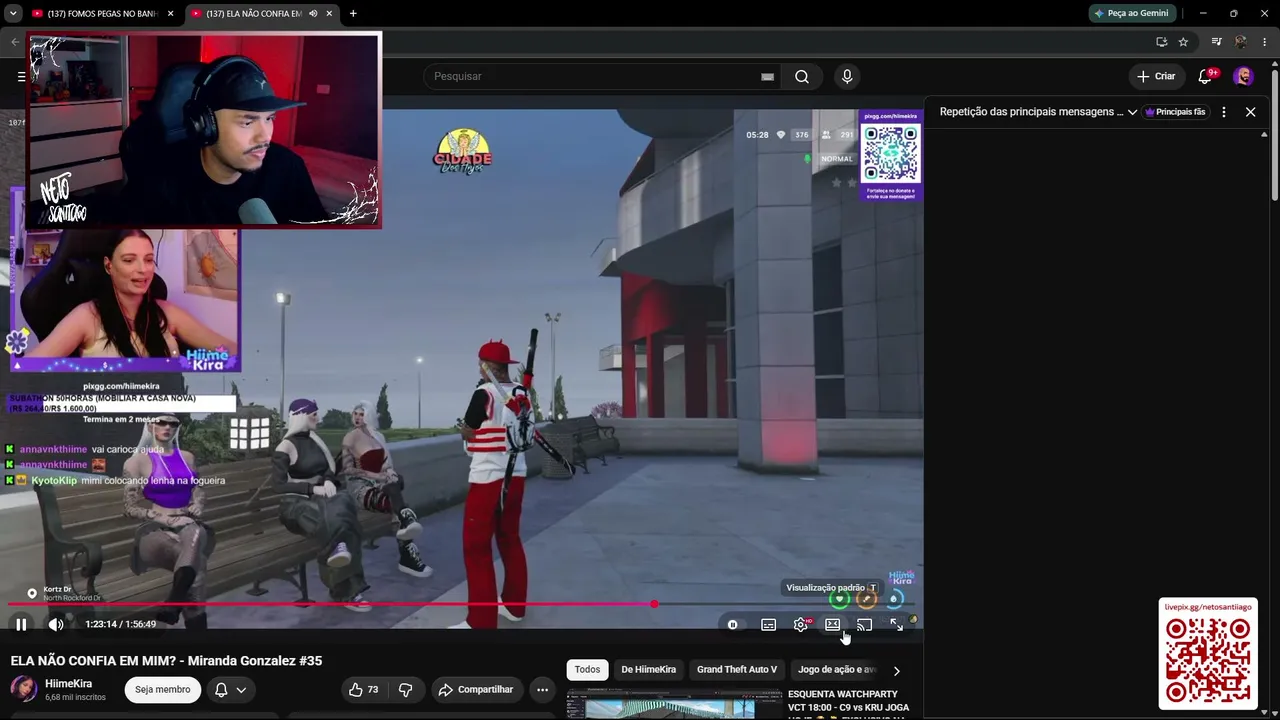The height and width of the screenshot is (720, 1280).
Task: Click the red playhead on the progress bar
Action: (x=654, y=604)
